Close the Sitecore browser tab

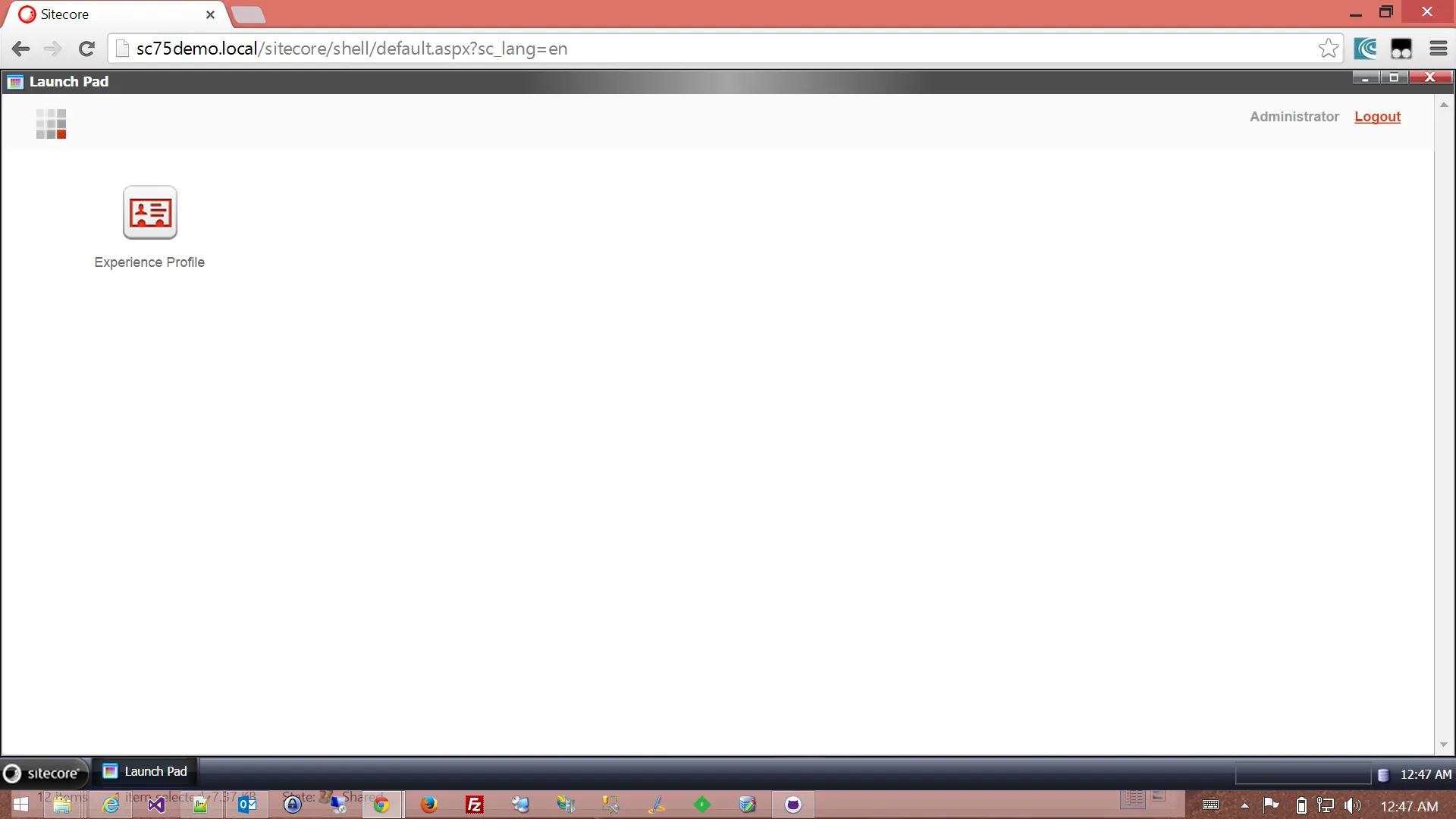click(x=210, y=14)
